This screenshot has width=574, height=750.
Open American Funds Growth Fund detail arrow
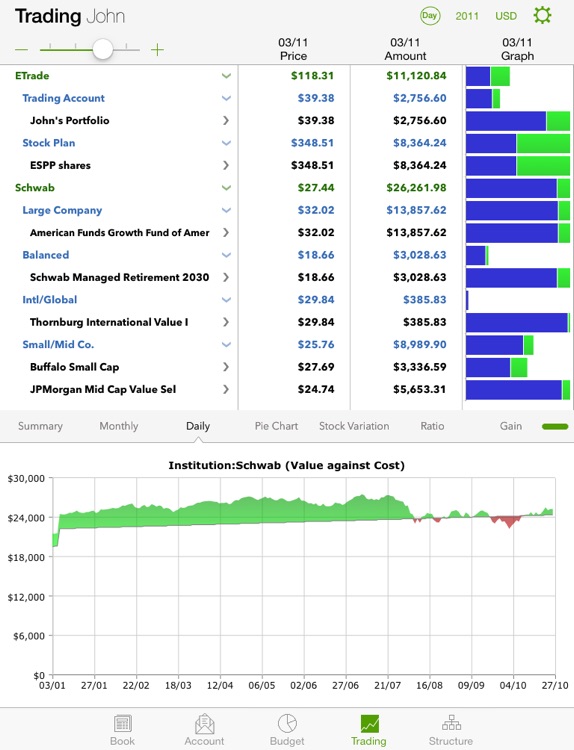point(226,232)
